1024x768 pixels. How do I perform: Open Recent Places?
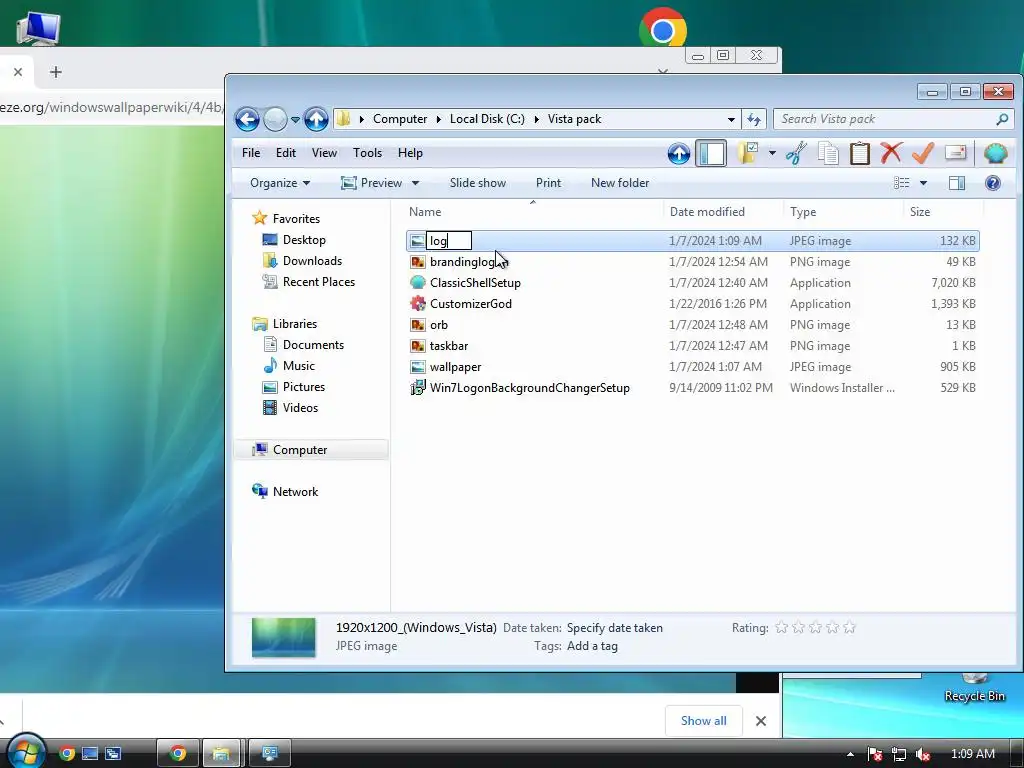(x=319, y=281)
